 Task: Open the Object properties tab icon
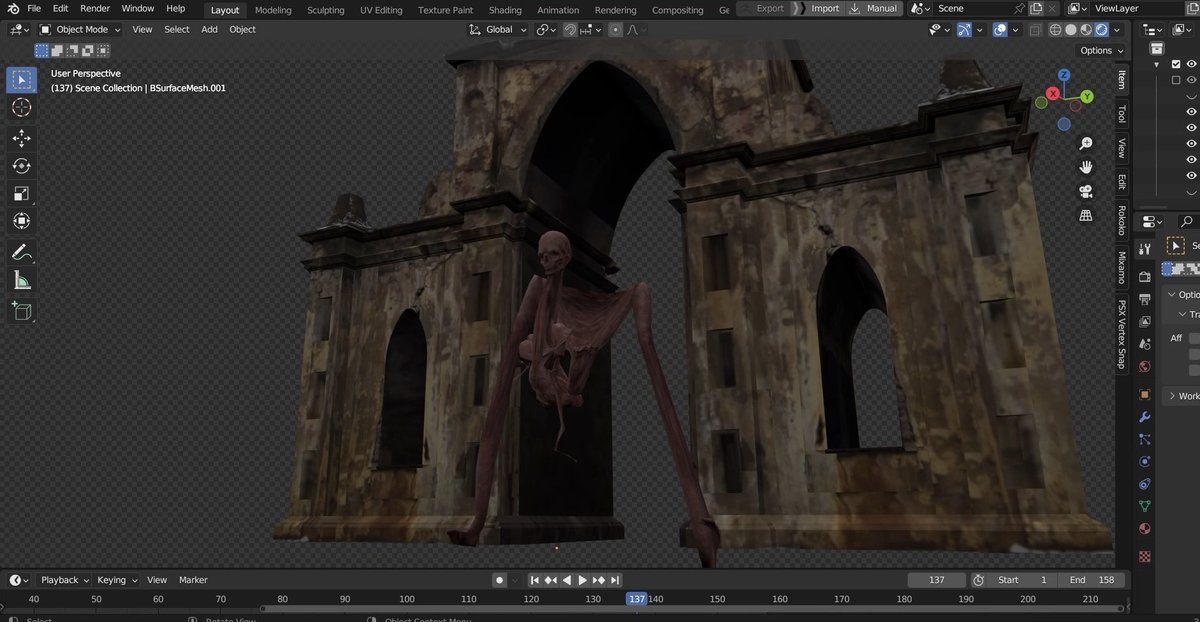(1145, 394)
